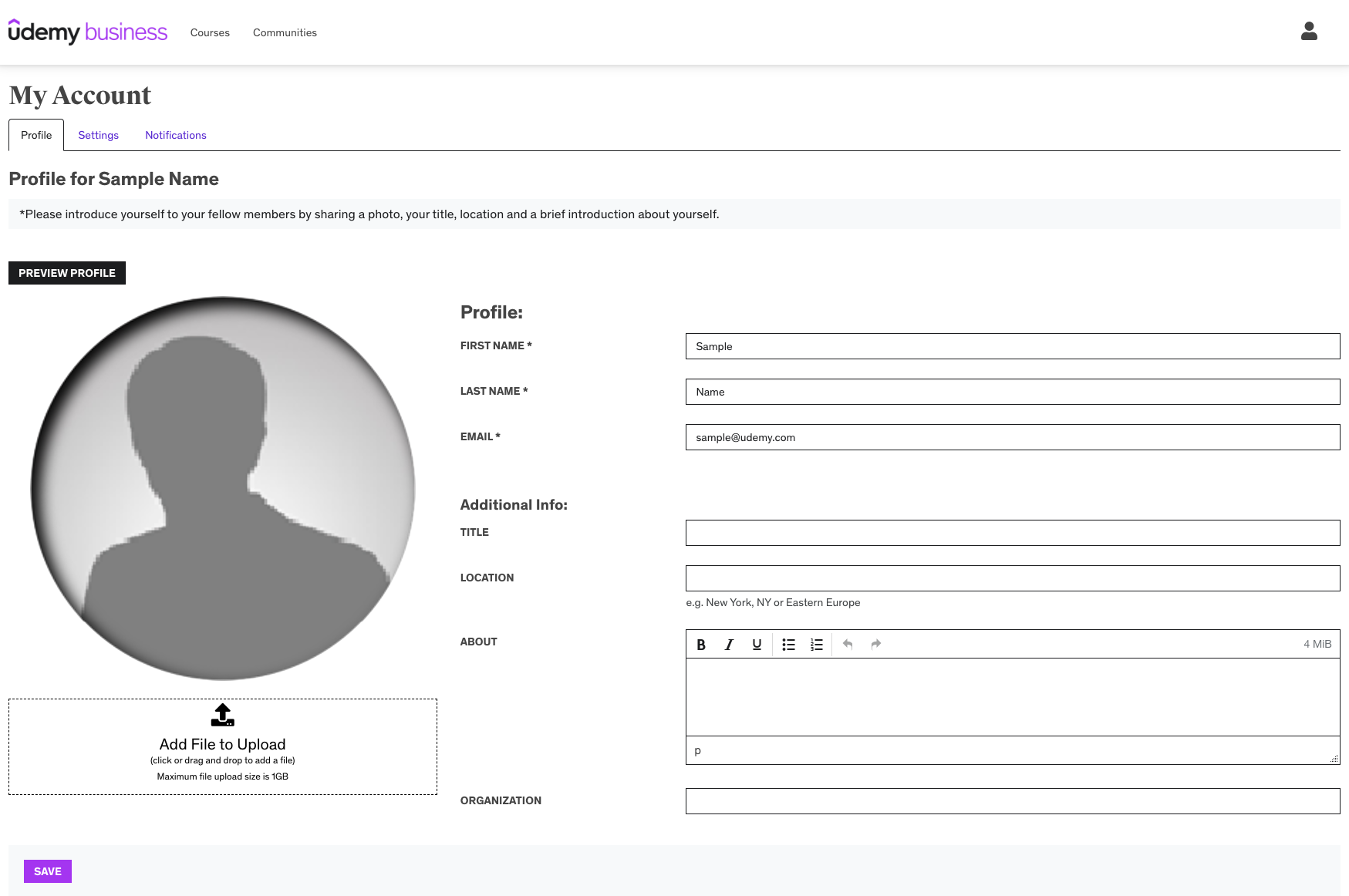This screenshot has width=1349, height=896.
Task: Insert a bulleted list in About
Action: pyautogui.click(x=788, y=645)
